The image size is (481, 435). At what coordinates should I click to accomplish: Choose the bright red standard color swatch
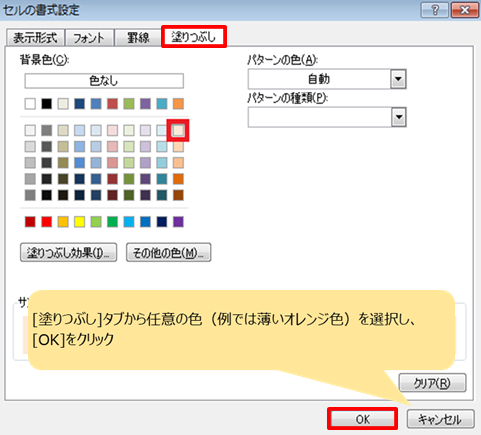click(47, 222)
